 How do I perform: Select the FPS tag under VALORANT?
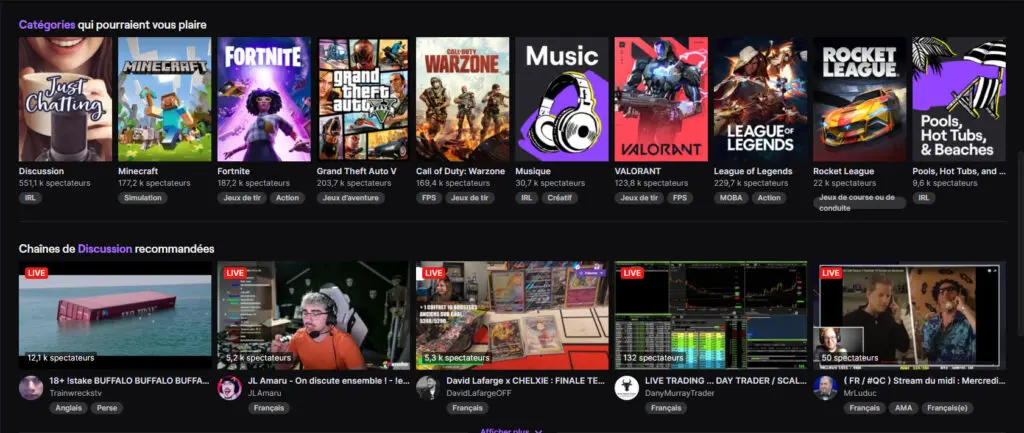pyautogui.click(x=680, y=198)
